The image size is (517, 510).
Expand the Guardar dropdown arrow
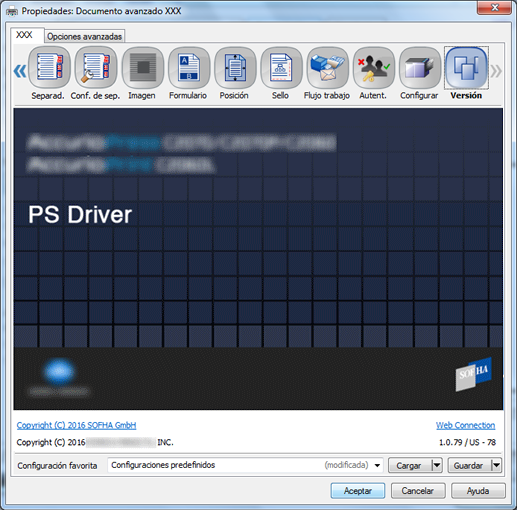coord(496,465)
